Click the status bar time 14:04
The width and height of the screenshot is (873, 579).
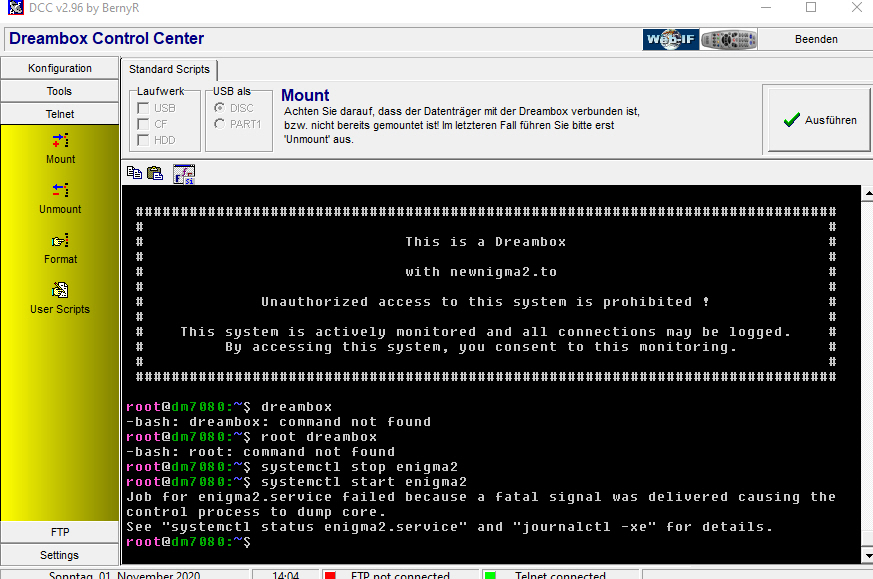pyautogui.click(x=286, y=575)
